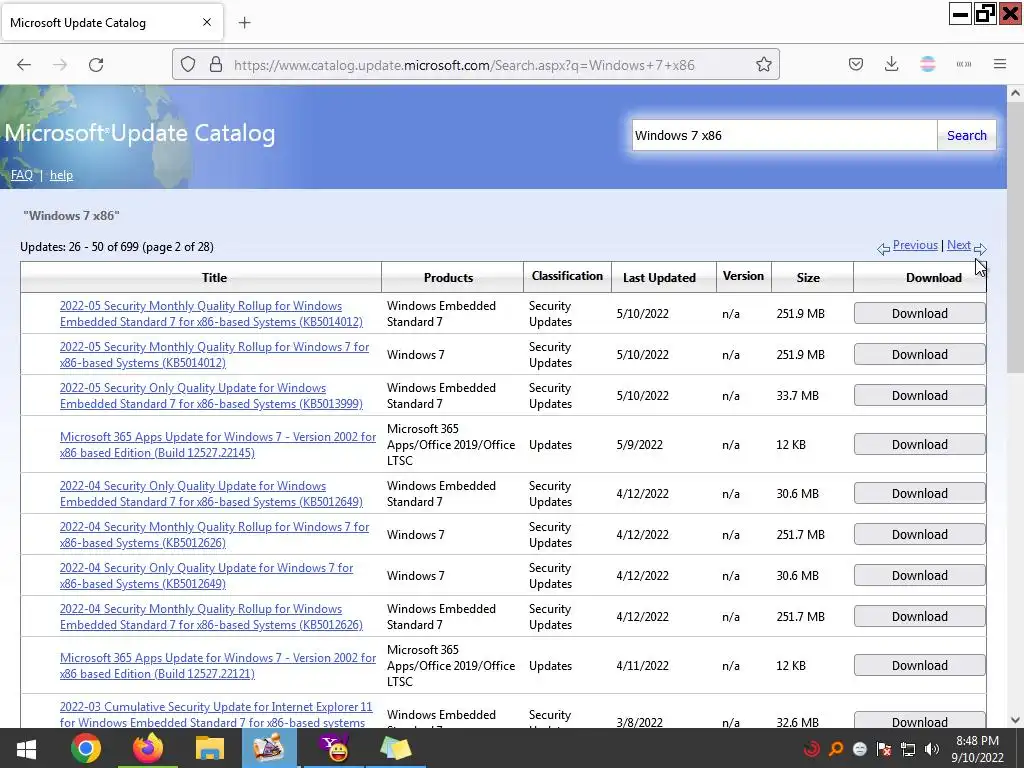
Task: Reload the page with the refresh icon
Action: [x=96, y=65]
